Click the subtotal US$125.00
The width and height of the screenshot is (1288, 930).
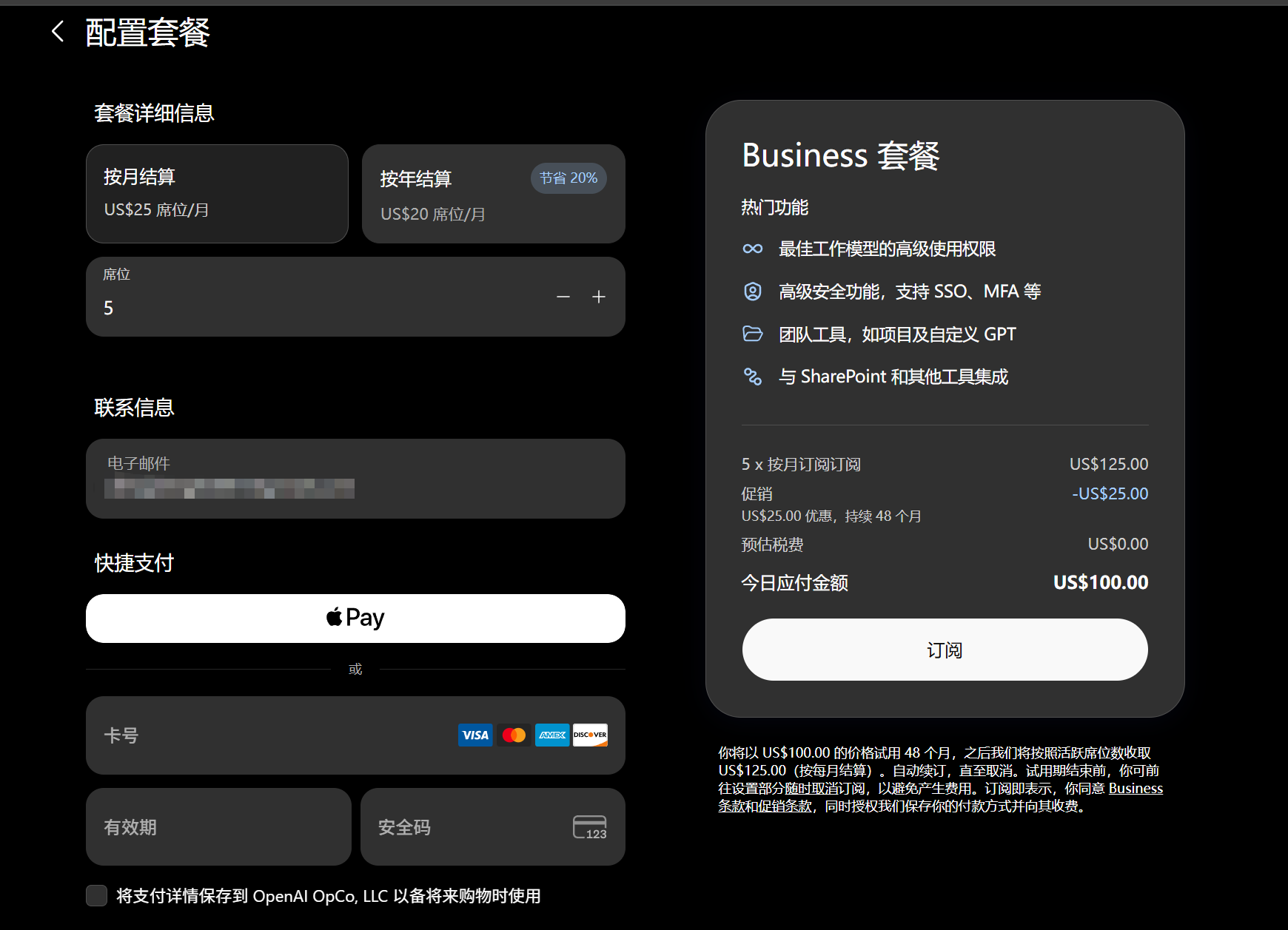(x=1109, y=464)
